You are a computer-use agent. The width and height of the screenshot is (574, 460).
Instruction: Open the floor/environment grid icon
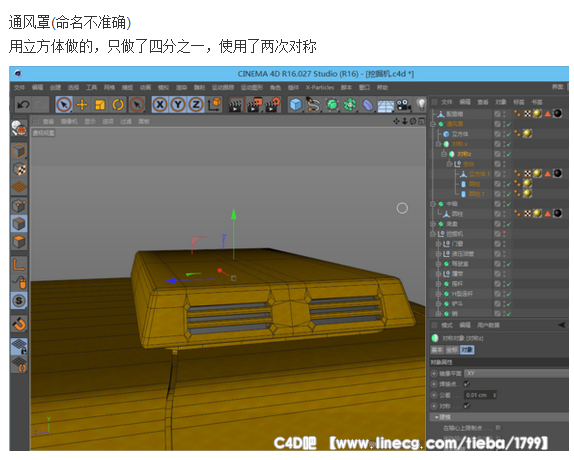click(x=385, y=105)
